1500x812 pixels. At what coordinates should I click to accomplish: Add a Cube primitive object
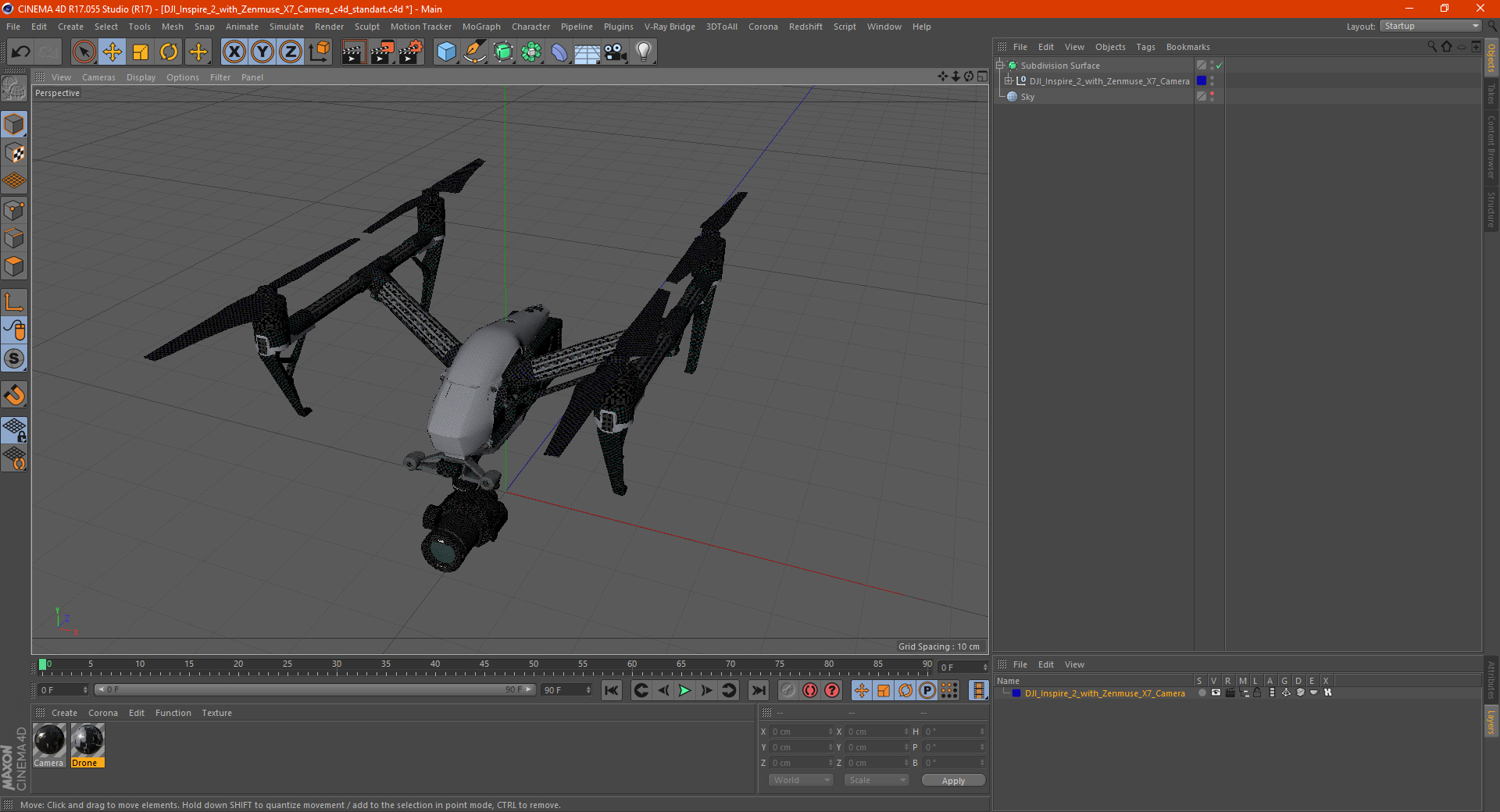pos(446,52)
